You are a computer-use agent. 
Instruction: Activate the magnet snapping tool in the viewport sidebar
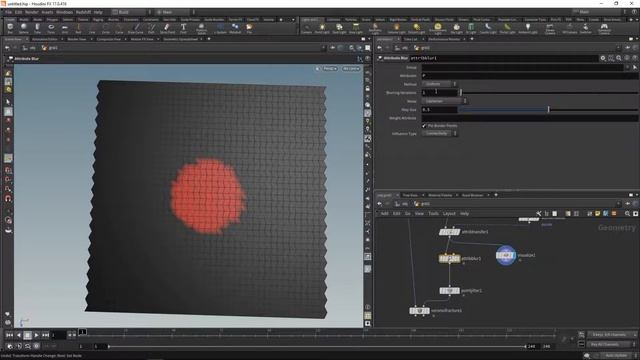click(x=8, y=199)
